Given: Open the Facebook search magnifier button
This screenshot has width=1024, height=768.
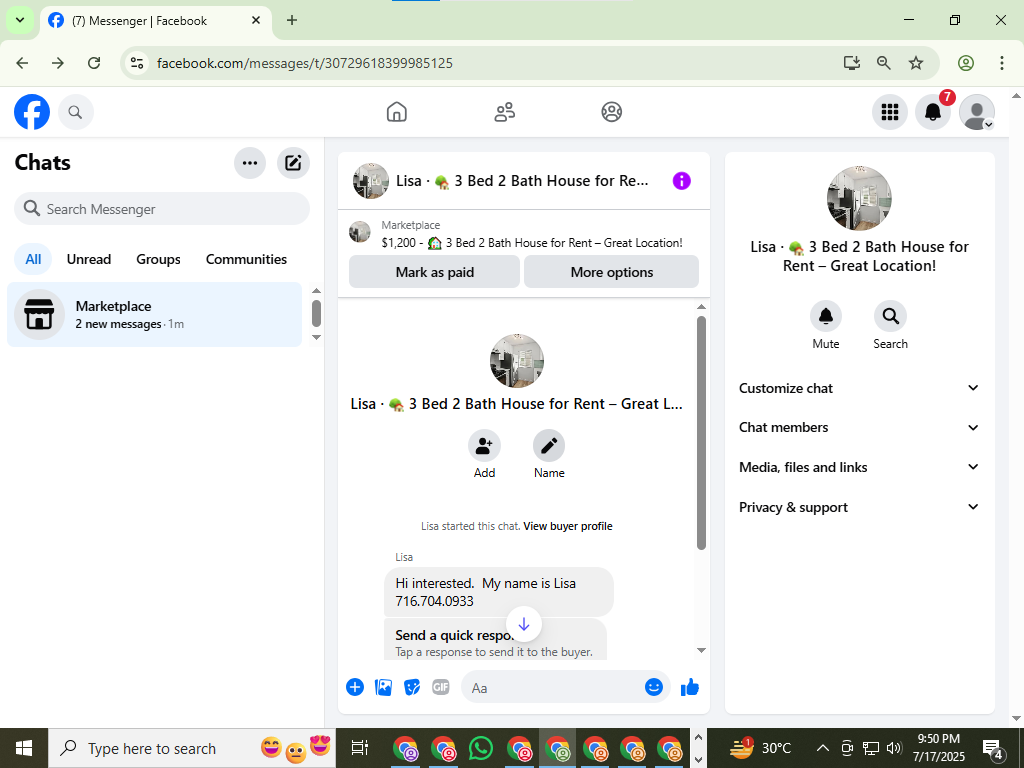Looking at the screenshot, I should pyautogui.click(x=76, y=112).
